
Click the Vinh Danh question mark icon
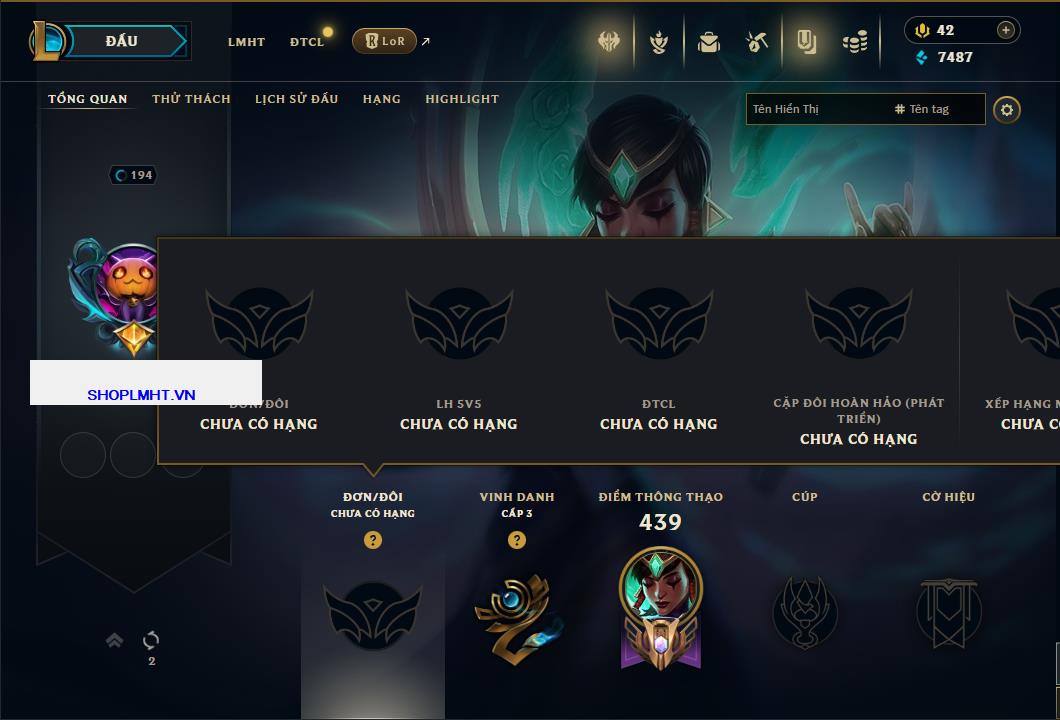[x=516, y=539]
